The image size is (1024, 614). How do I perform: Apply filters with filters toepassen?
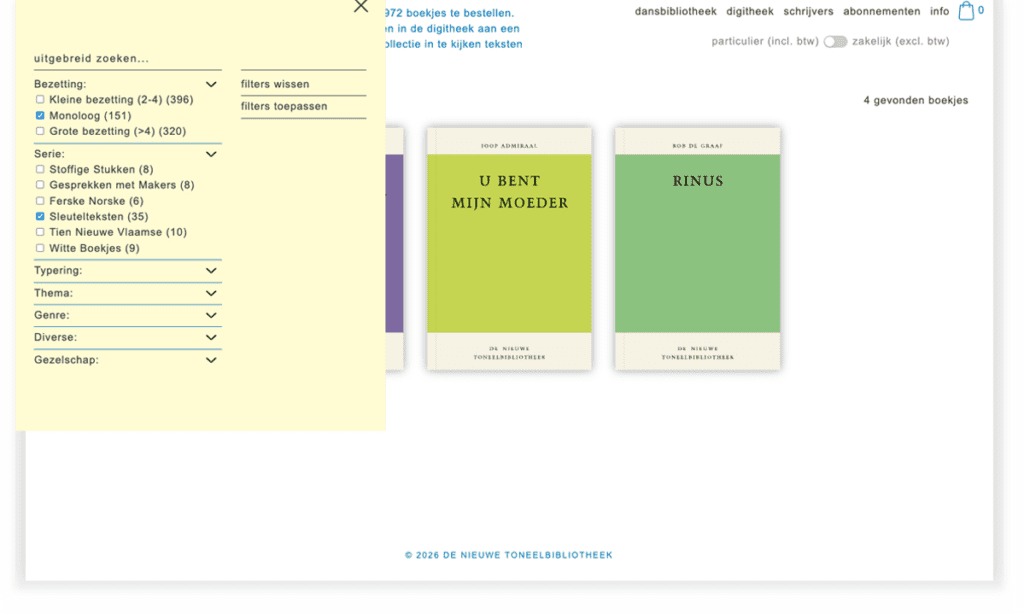click(284, 106)
